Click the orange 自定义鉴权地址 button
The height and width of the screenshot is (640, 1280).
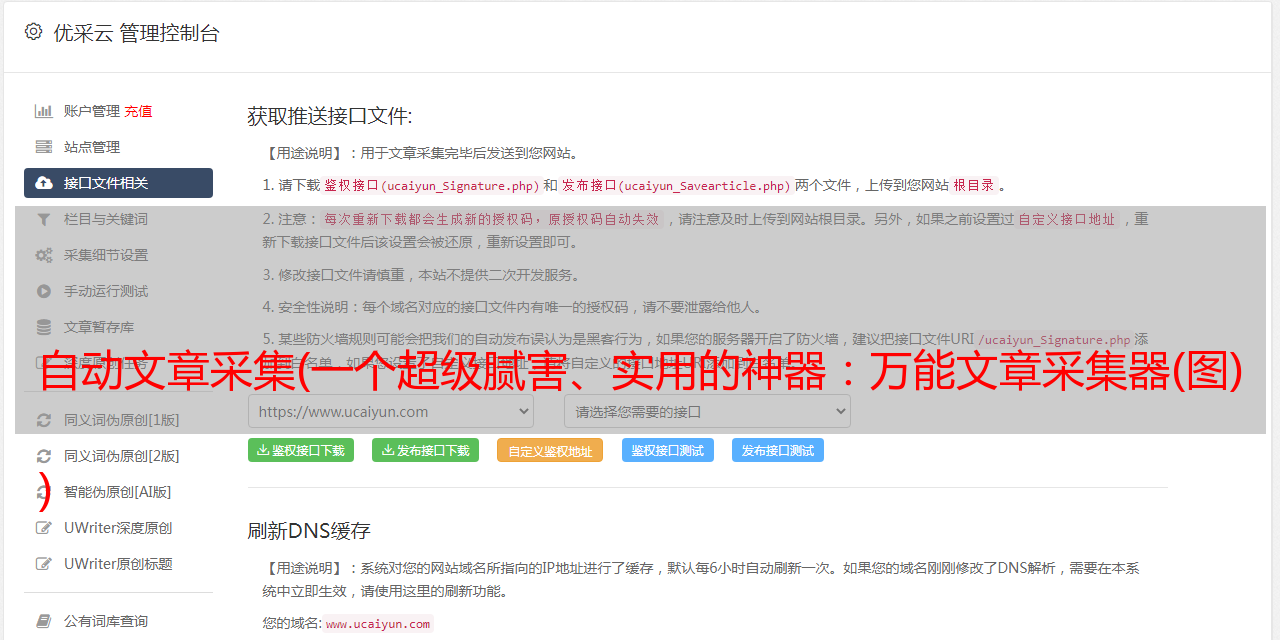pos(550,450)
